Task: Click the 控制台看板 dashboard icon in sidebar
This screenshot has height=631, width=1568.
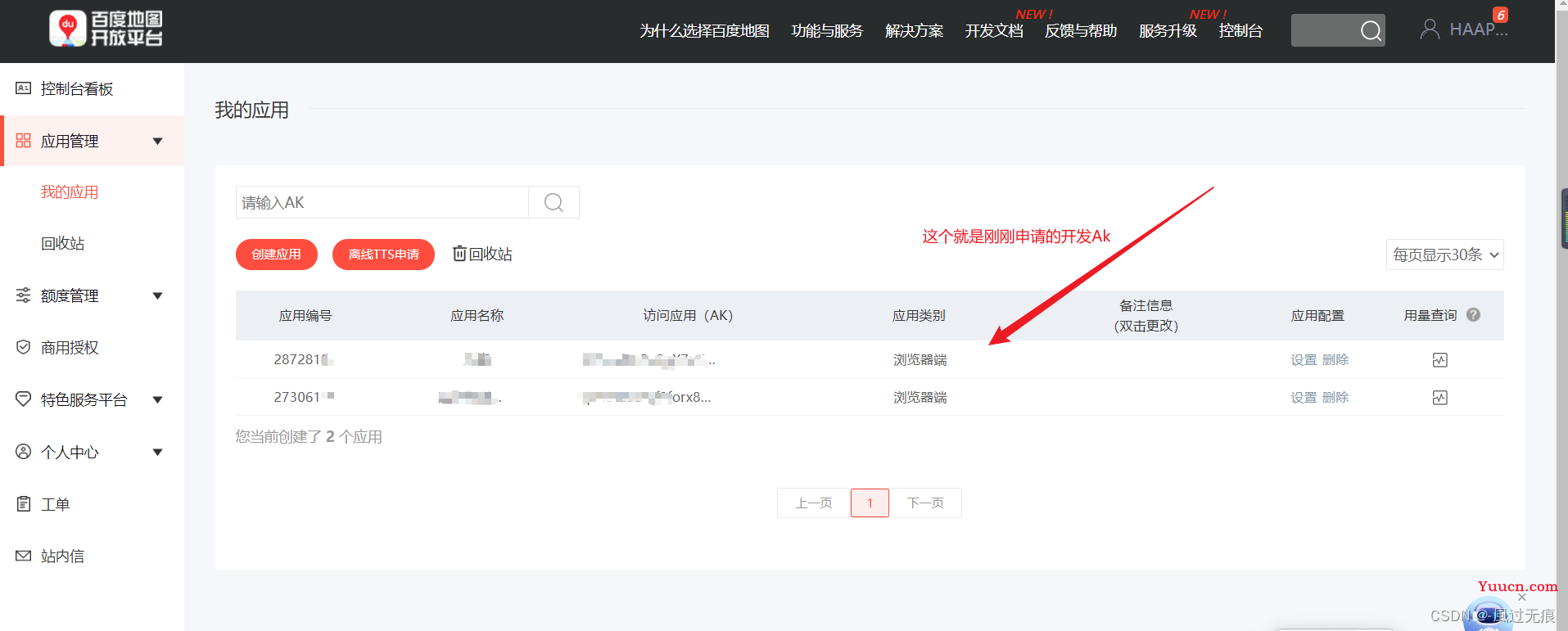Action: pos(23,88)
